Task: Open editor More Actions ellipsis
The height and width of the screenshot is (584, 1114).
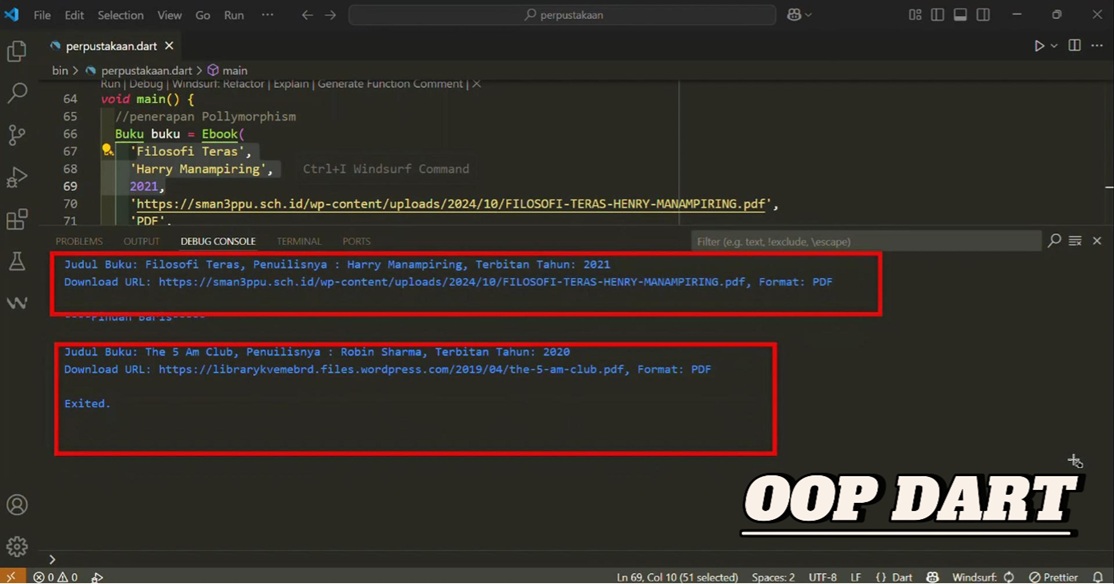Action: click(x=1097, y=45)
